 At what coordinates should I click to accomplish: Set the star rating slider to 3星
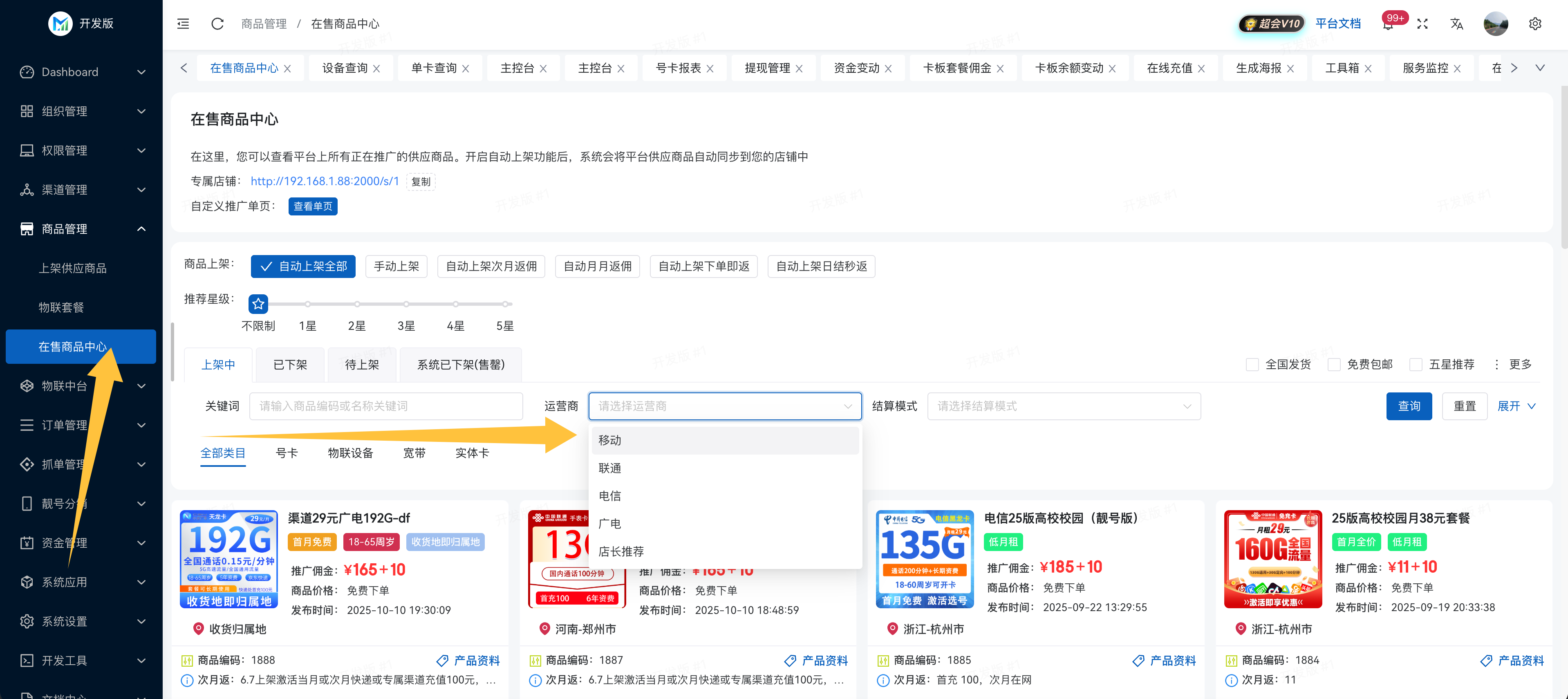(406, 304)
